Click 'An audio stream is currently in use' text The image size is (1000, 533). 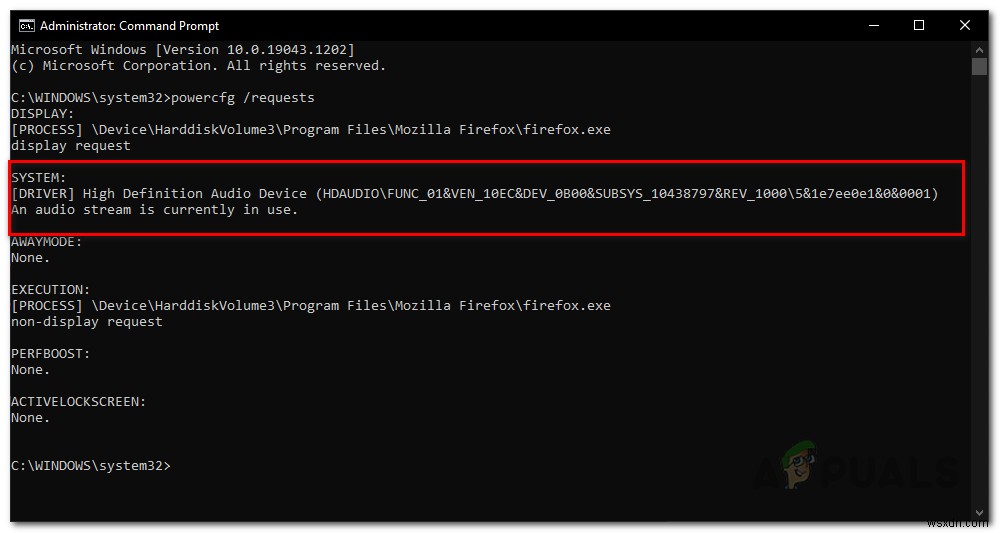pos(154,210)
